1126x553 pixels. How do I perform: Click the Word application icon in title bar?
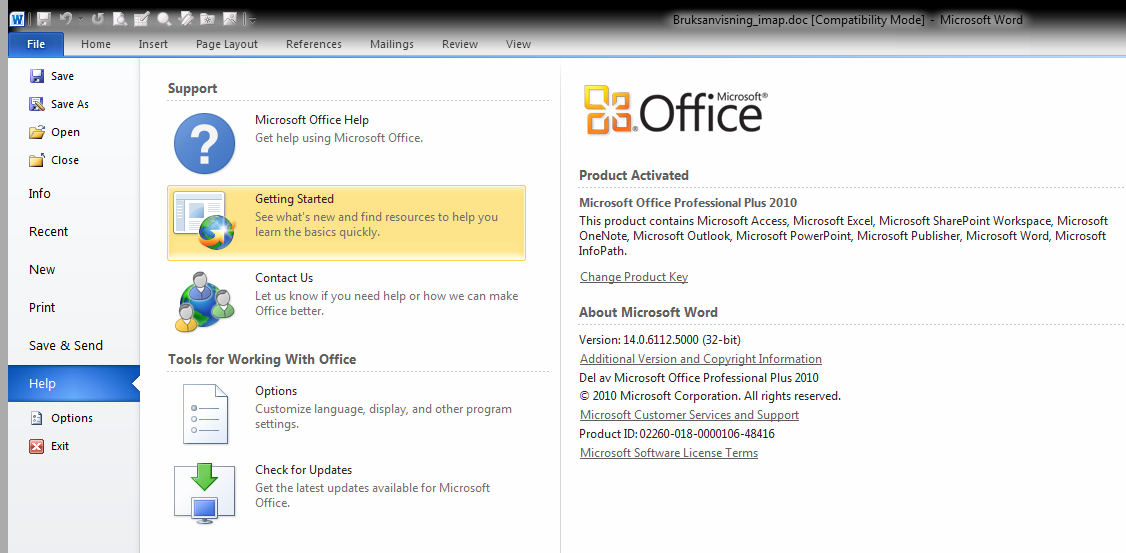click(18, 19)
